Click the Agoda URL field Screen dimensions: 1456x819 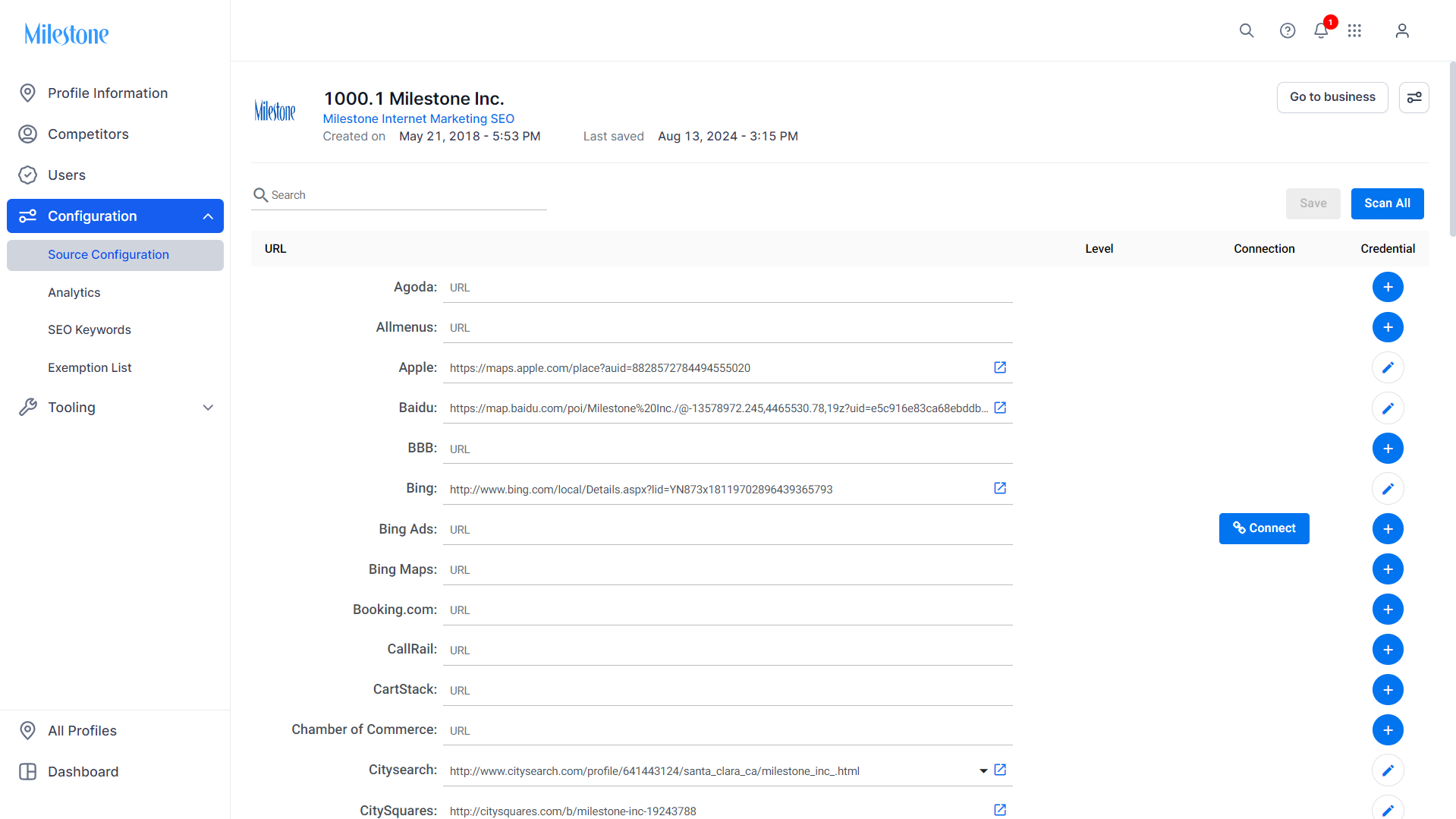[x=728, y=288]
